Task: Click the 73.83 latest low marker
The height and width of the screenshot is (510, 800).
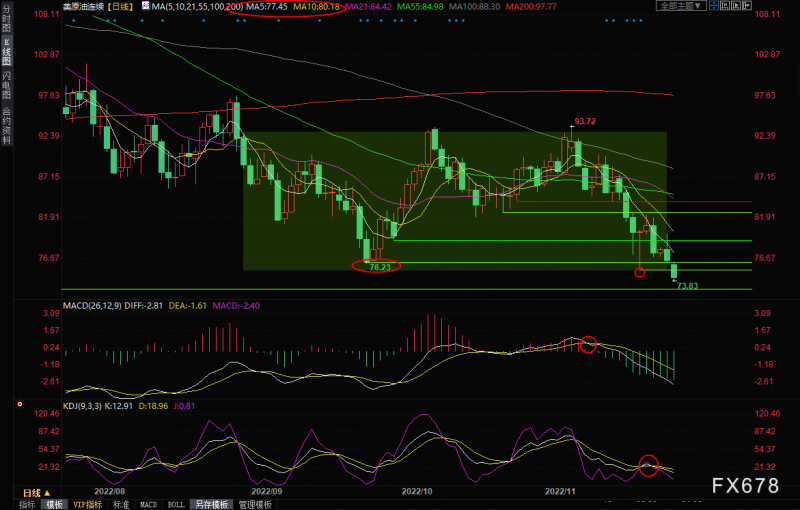Action: (687, 286)
